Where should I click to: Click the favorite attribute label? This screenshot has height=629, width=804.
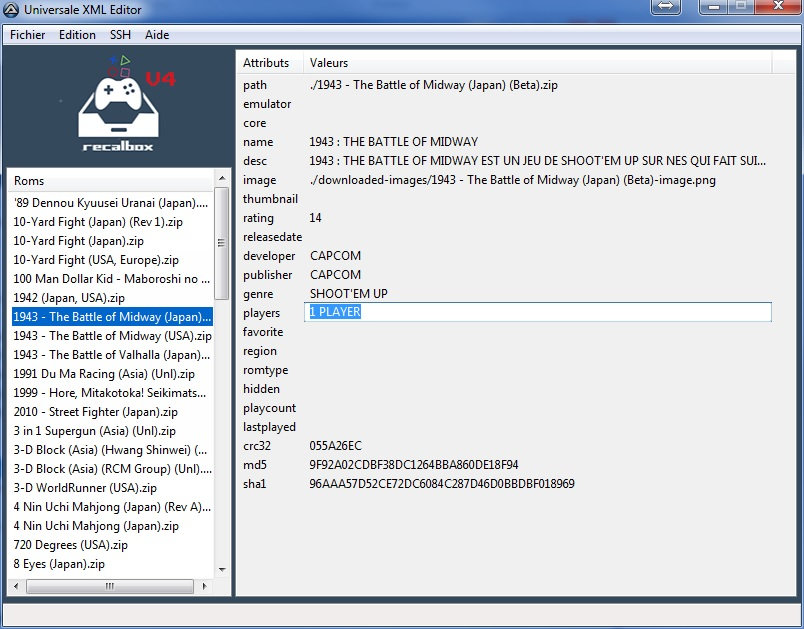tap(263, 332)
